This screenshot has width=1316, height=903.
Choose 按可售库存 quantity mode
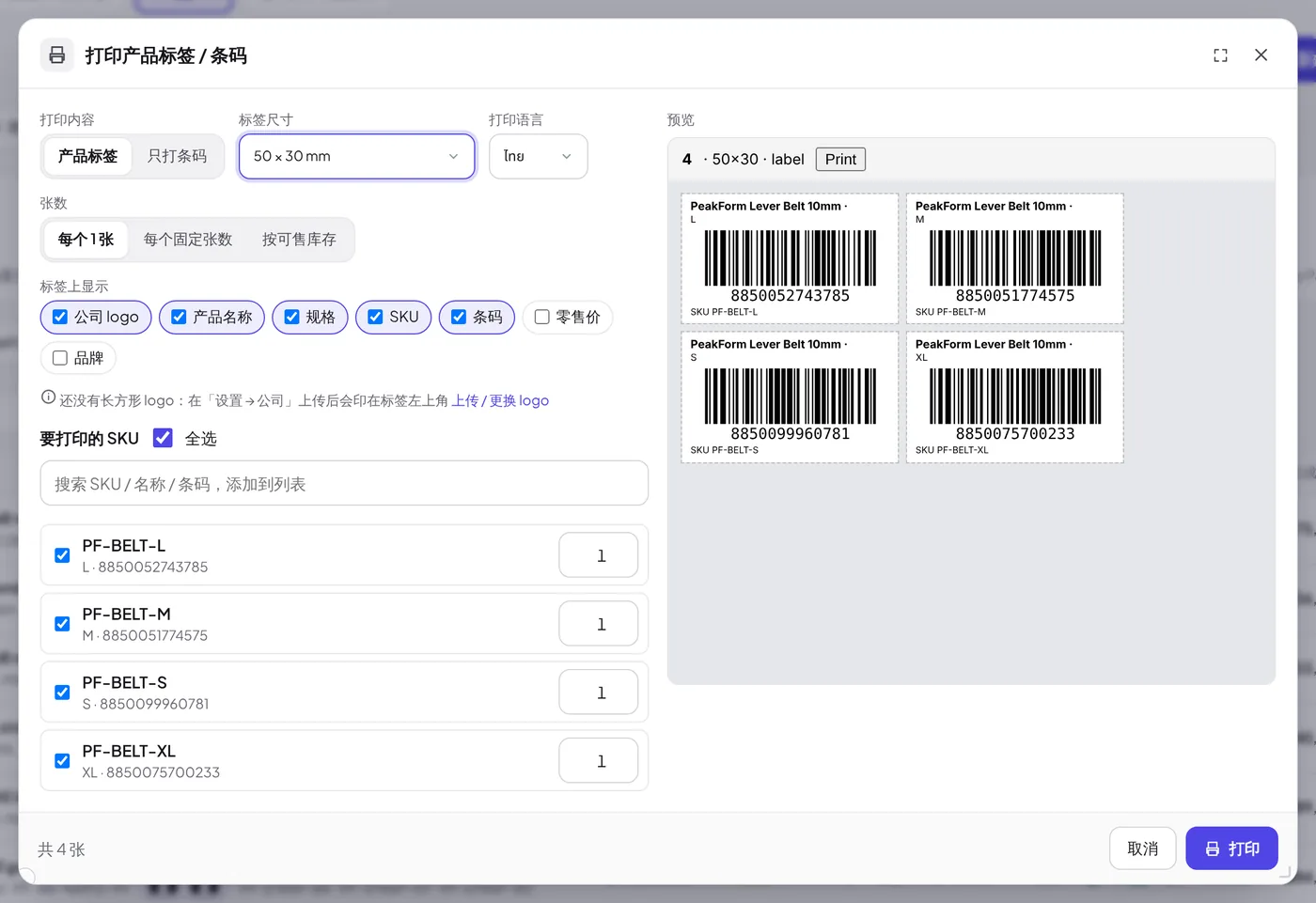click(x=299, y=240)
